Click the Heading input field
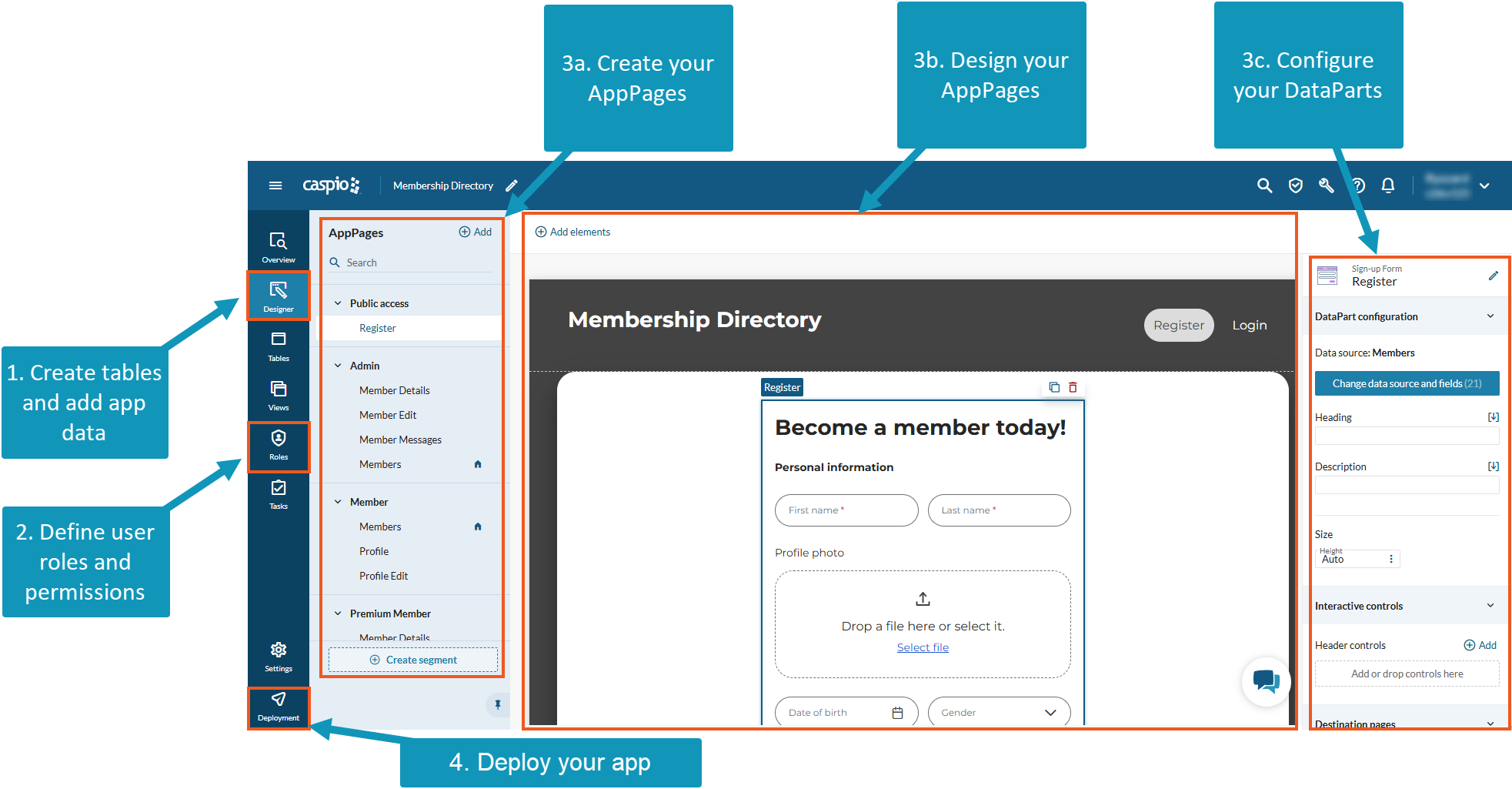The image size is (1512, 789). (x=1407, y=436)
